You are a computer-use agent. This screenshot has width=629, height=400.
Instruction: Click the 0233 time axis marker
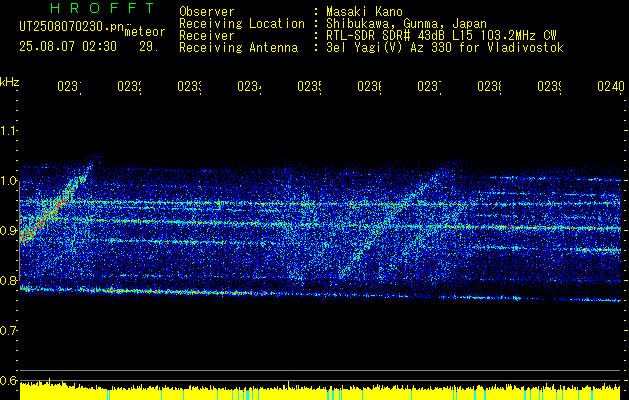(x=189, y=86)
